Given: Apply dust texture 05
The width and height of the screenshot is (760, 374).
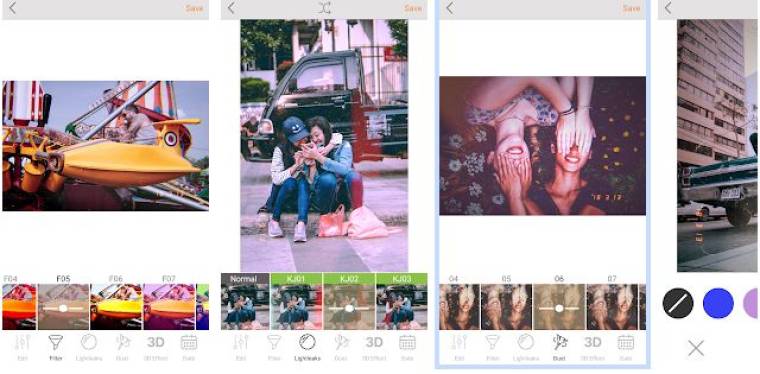Looking at the screenshot, I should coord(507,307).
